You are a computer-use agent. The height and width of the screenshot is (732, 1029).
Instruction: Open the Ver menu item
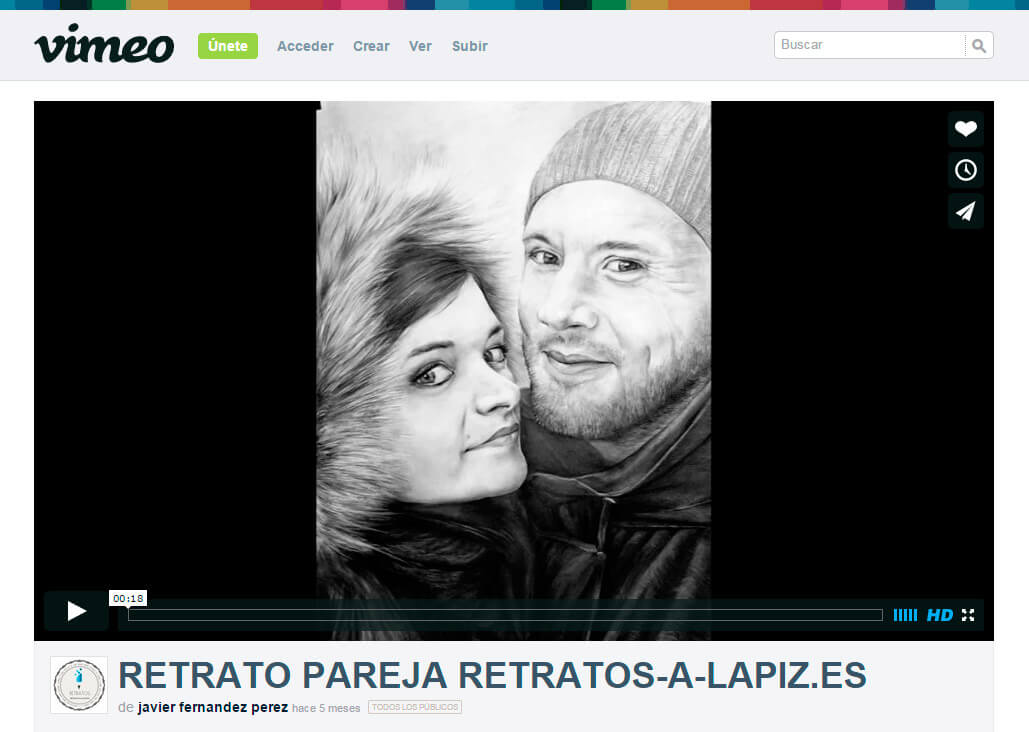[x=420, y=46]
